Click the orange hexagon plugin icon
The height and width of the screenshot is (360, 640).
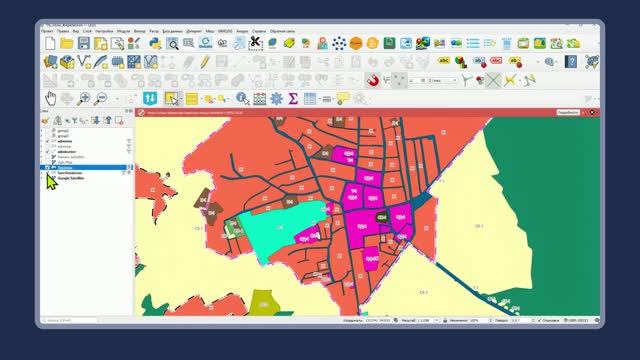(x=356, y=43)
